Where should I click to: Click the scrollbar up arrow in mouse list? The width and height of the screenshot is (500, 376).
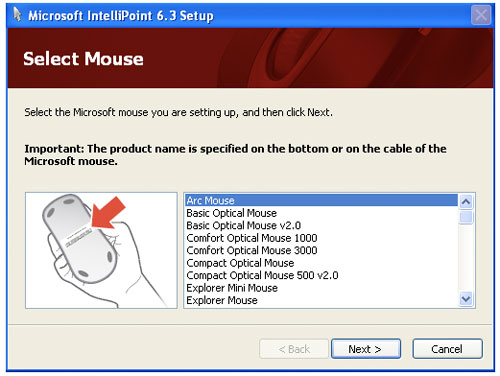pos(466,201)
